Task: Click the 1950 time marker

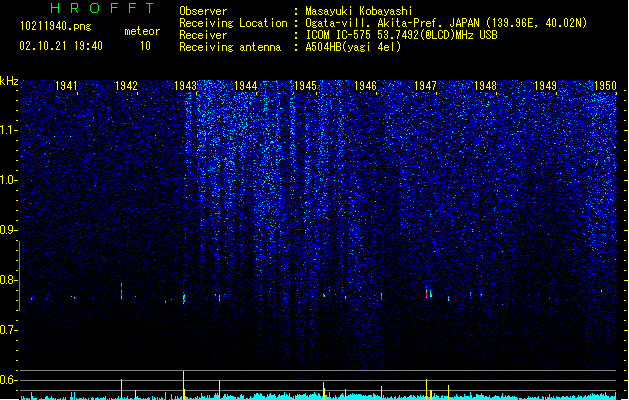Action: coord(605,86)
